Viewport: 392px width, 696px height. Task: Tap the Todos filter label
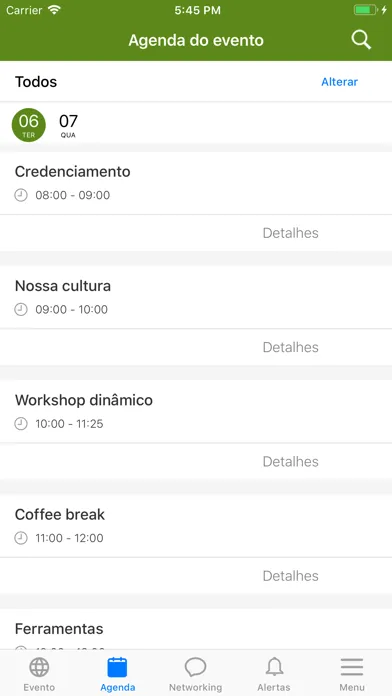pyautogui.click(x=36, y=82)
